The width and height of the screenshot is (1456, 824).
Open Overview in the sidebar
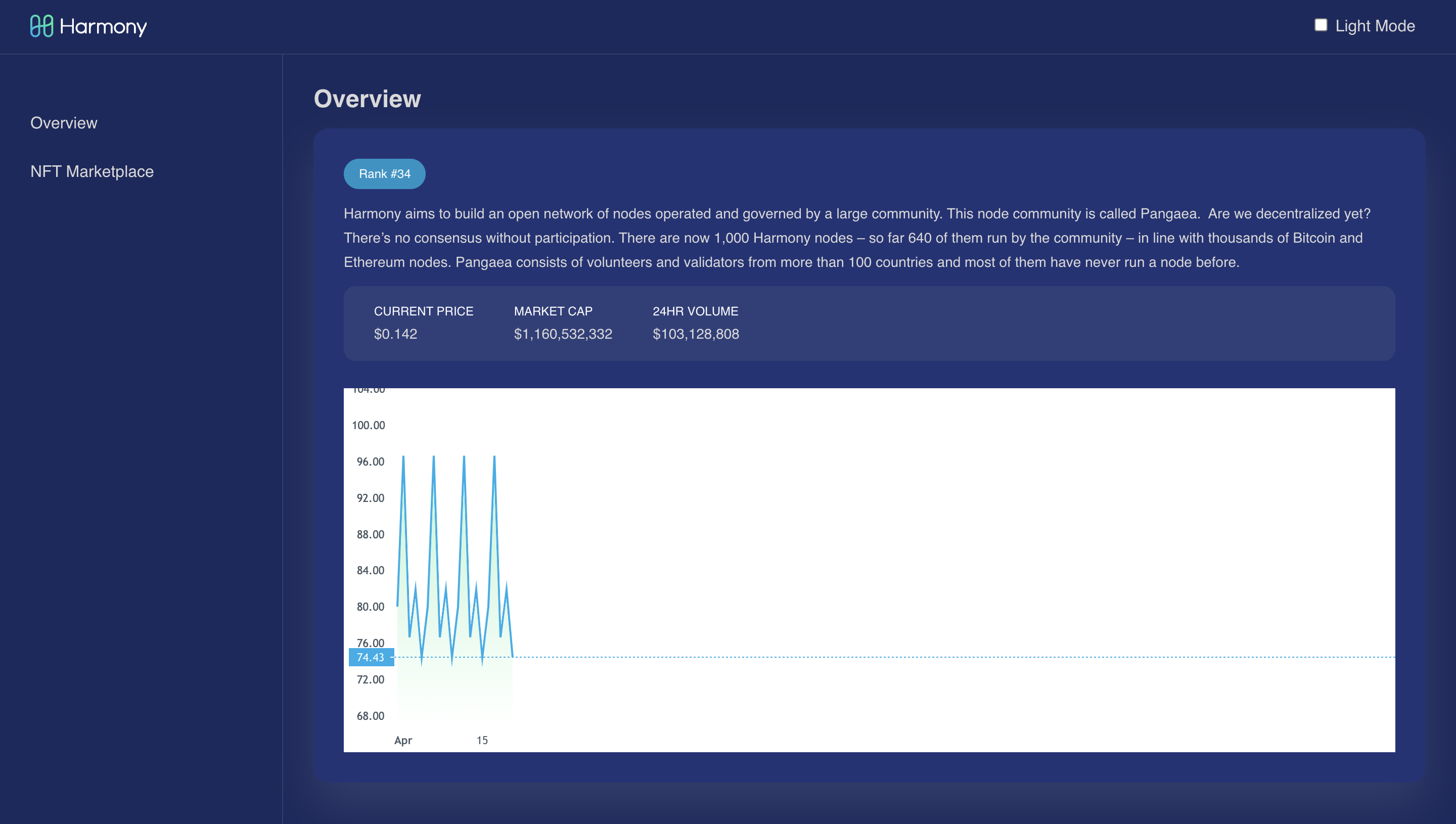pos(63,123)
